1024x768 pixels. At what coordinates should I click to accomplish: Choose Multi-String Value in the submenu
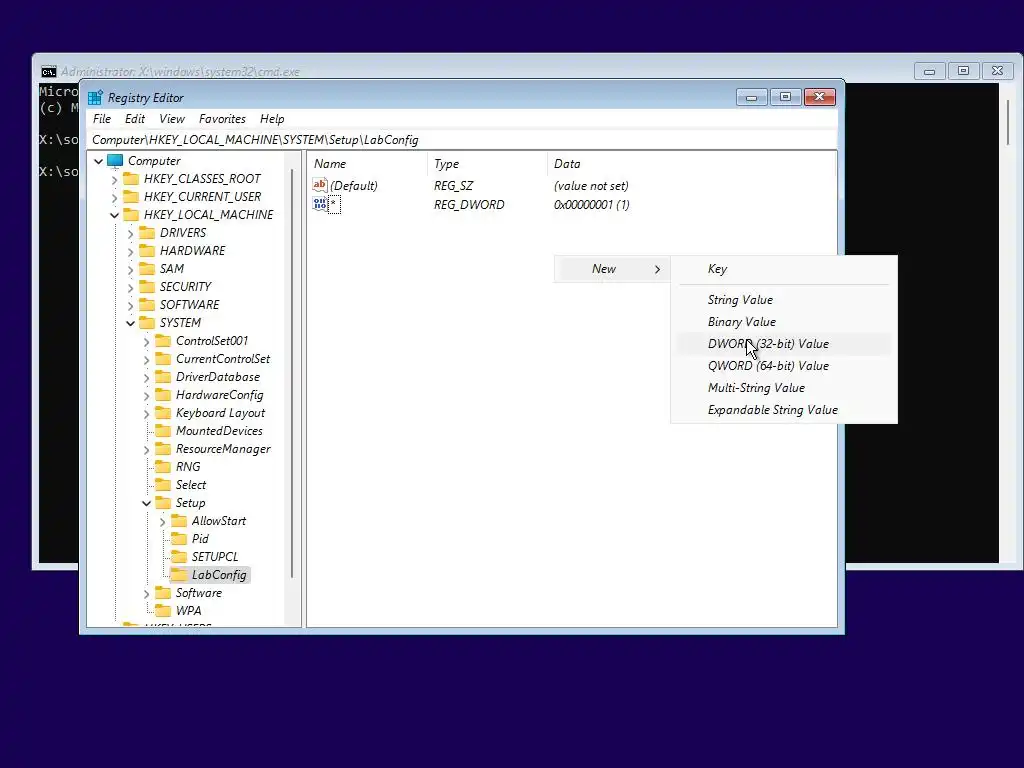click(784, 388)
